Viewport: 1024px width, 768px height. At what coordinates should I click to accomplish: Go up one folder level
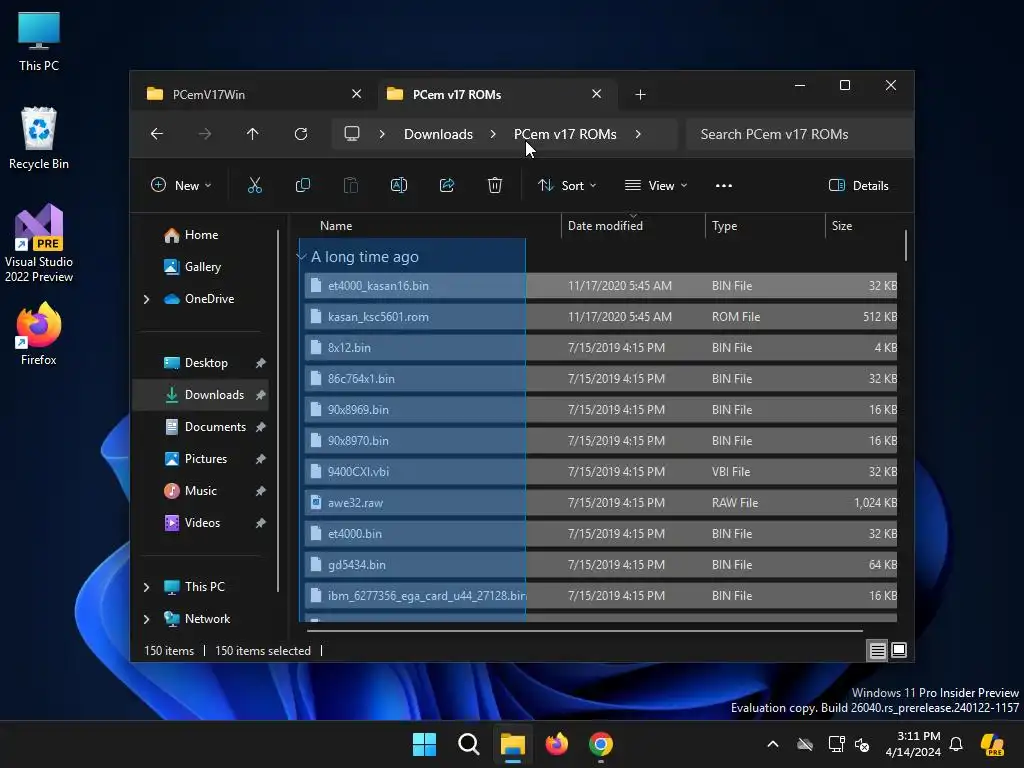click(253, 134)
